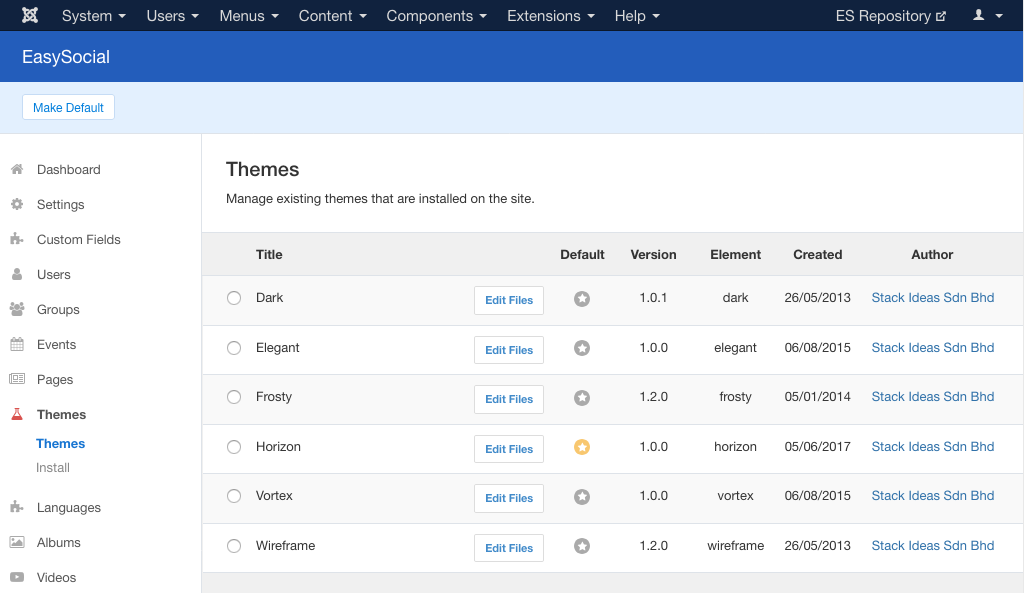Click the user account icon in top bar
Screen dimensions: 1024x593
[978, 15]
